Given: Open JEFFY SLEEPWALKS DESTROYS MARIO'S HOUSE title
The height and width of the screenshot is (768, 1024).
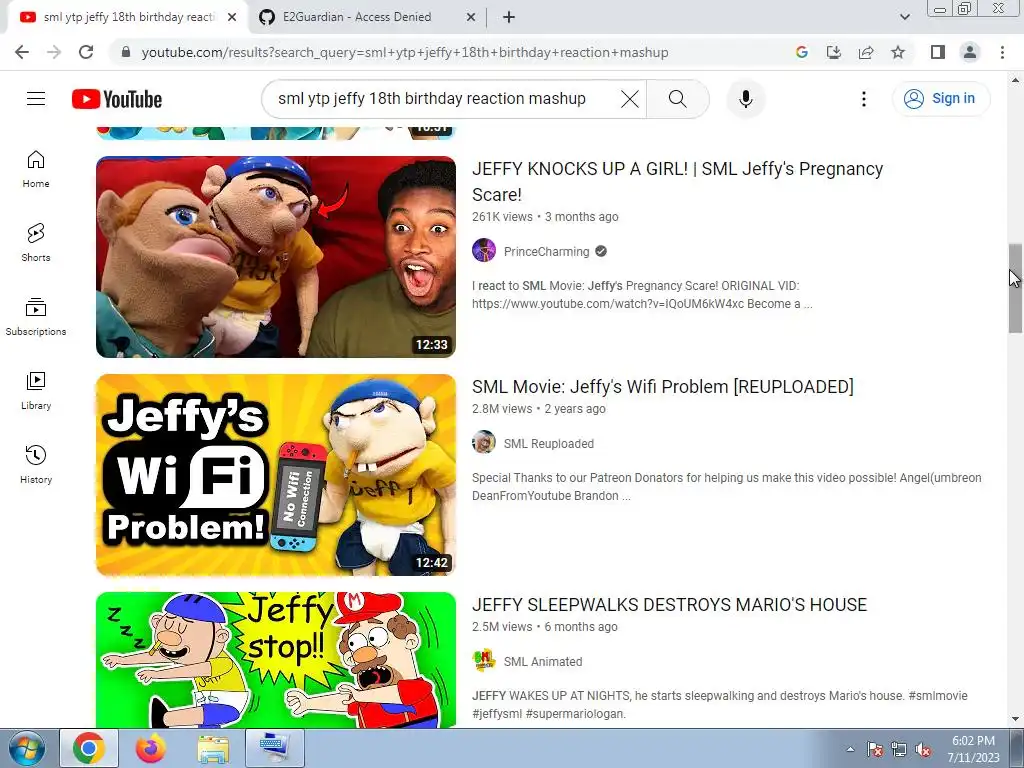Looking at the screenshot, I should [669, 605].
